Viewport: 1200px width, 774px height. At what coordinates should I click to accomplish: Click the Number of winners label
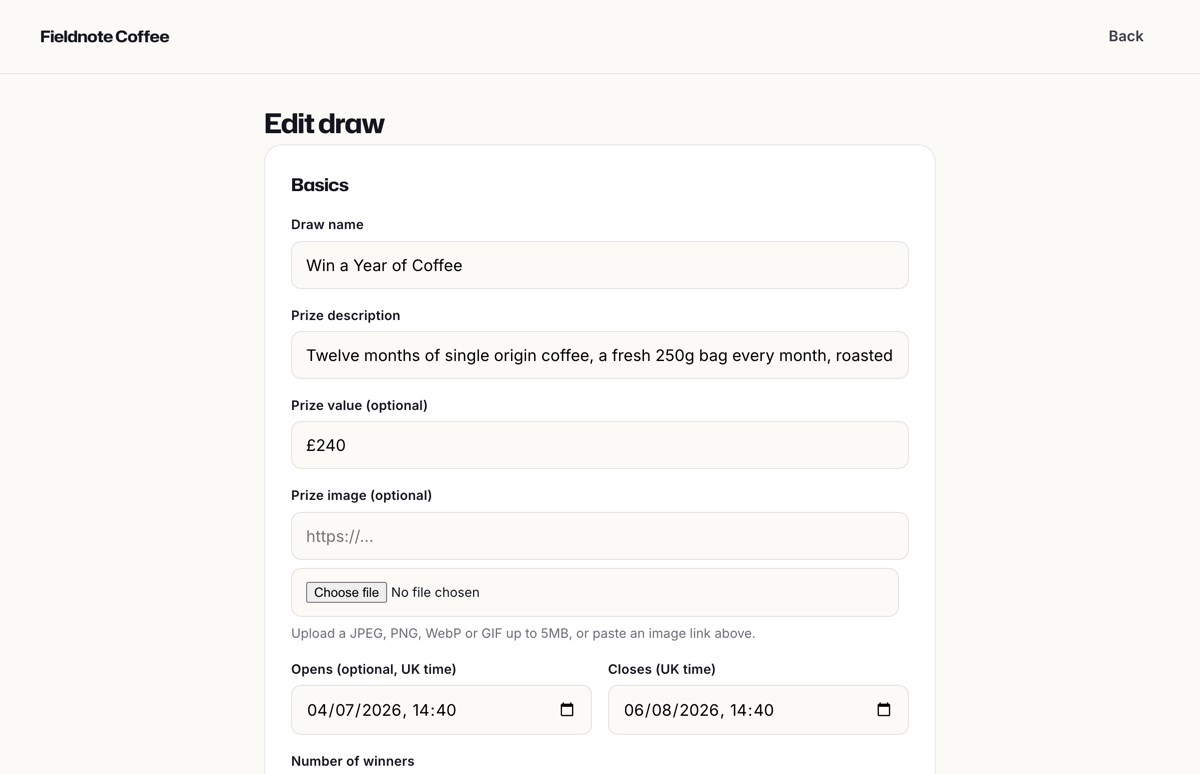[x=352, y=761]
